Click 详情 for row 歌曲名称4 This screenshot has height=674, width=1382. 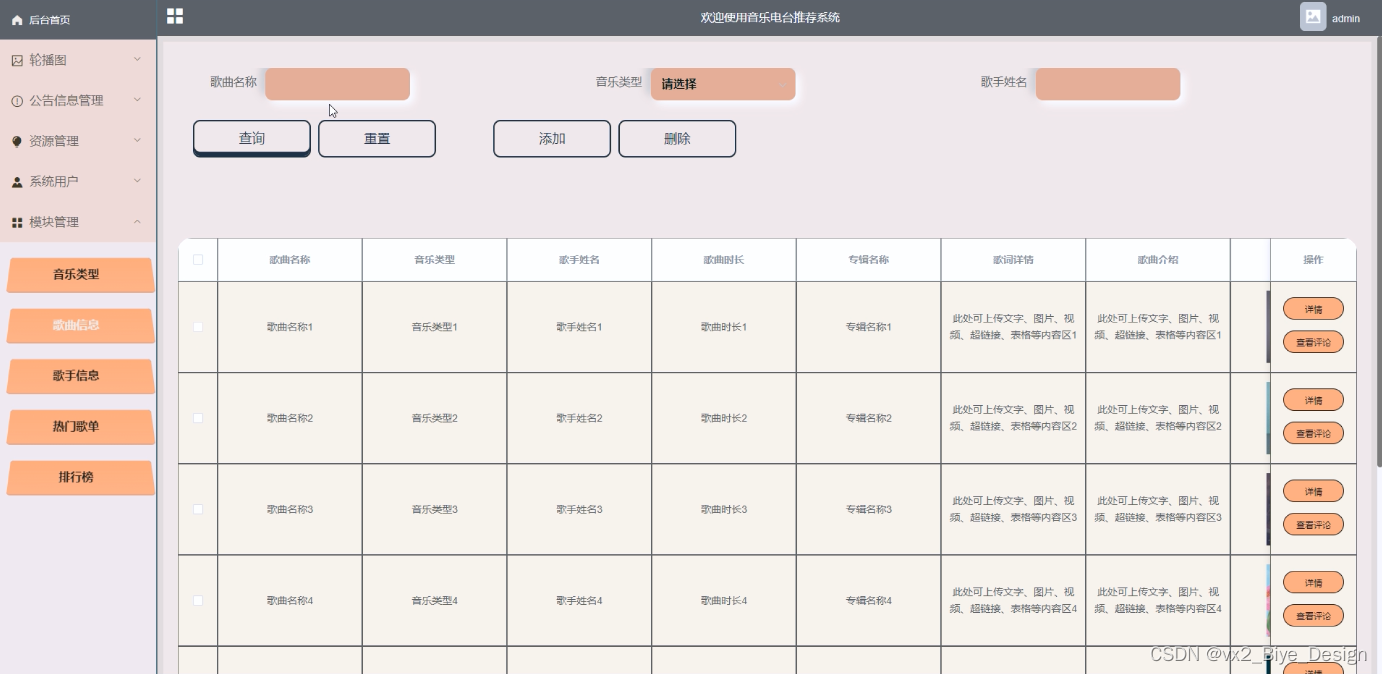click(1313, 582)
